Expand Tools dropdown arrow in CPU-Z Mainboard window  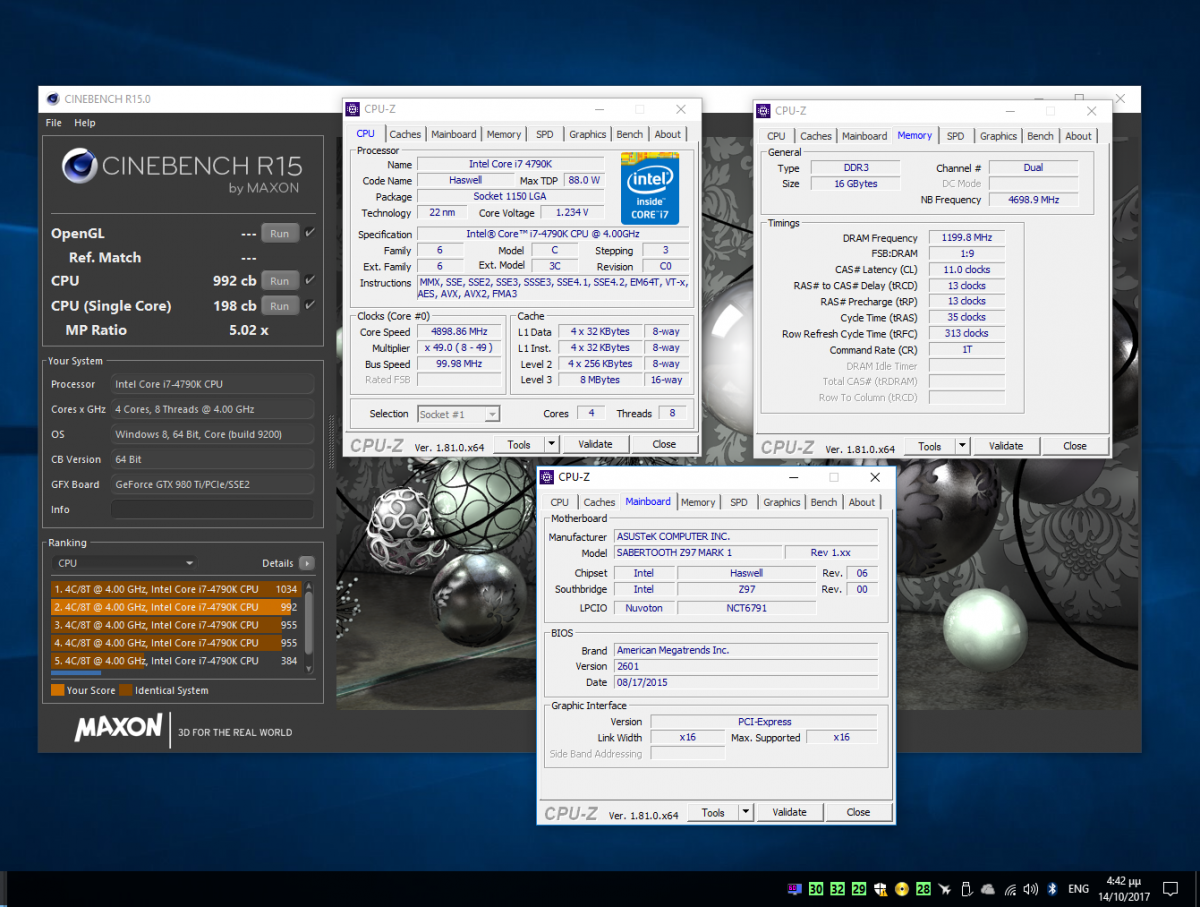point(745,812)
